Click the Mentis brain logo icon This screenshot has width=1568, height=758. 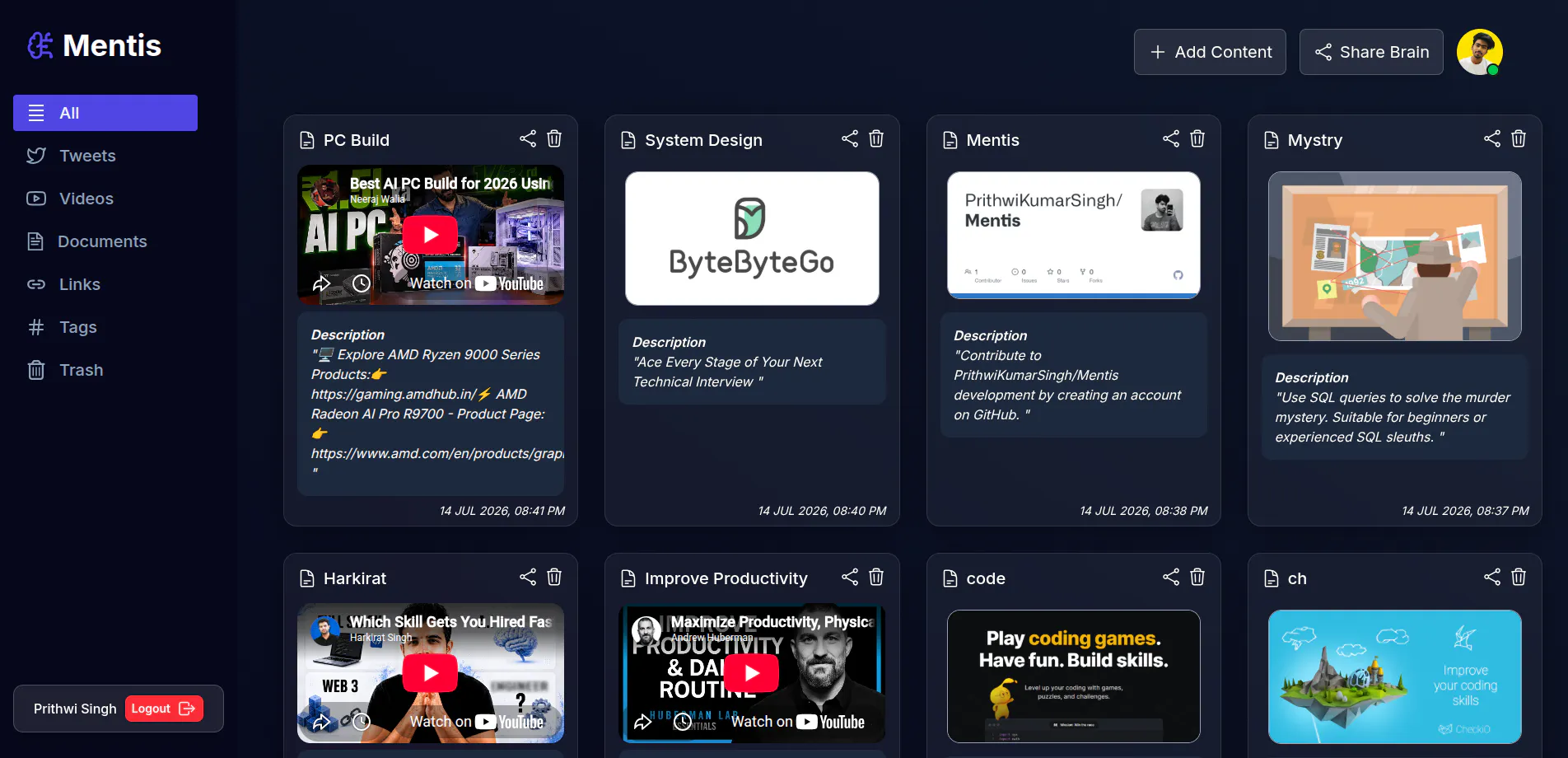tap(40, 45)
